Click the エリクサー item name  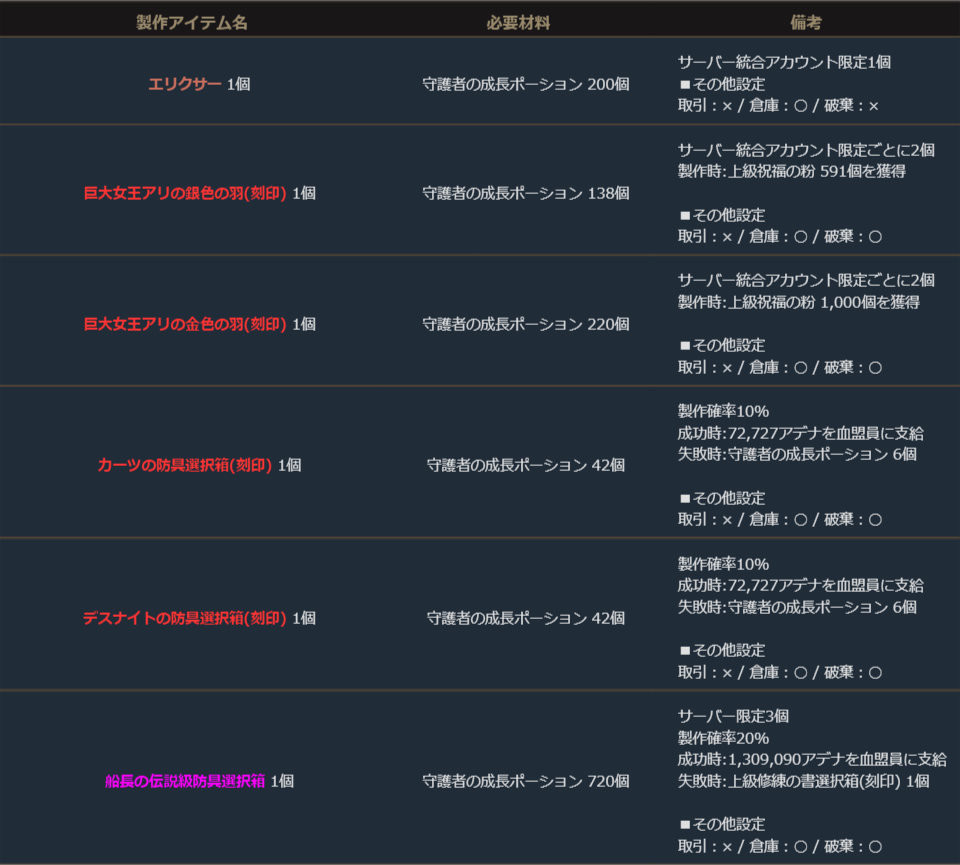pos(185,84)
